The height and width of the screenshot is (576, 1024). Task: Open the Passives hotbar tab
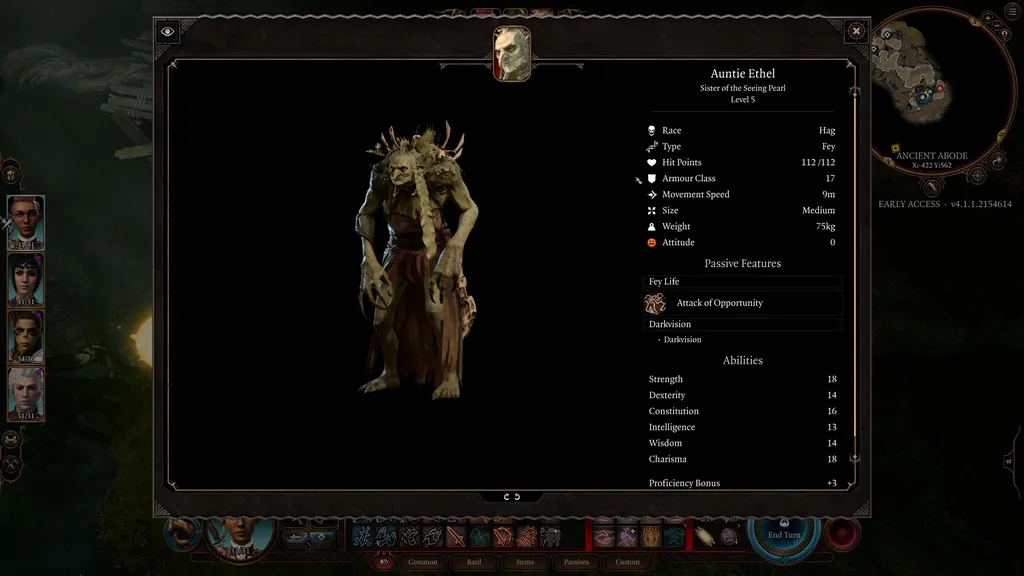tap(575, 562)
